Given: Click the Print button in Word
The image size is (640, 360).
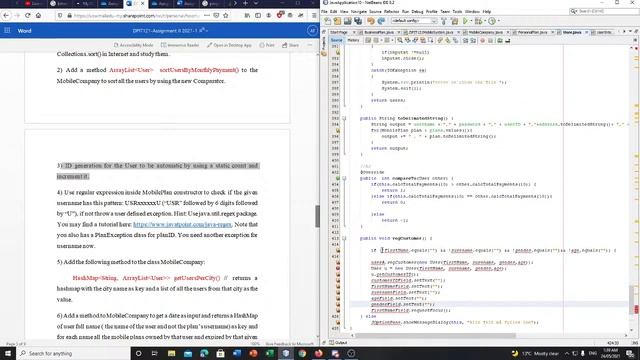Looking at the screenshot, I should point(267,45).
